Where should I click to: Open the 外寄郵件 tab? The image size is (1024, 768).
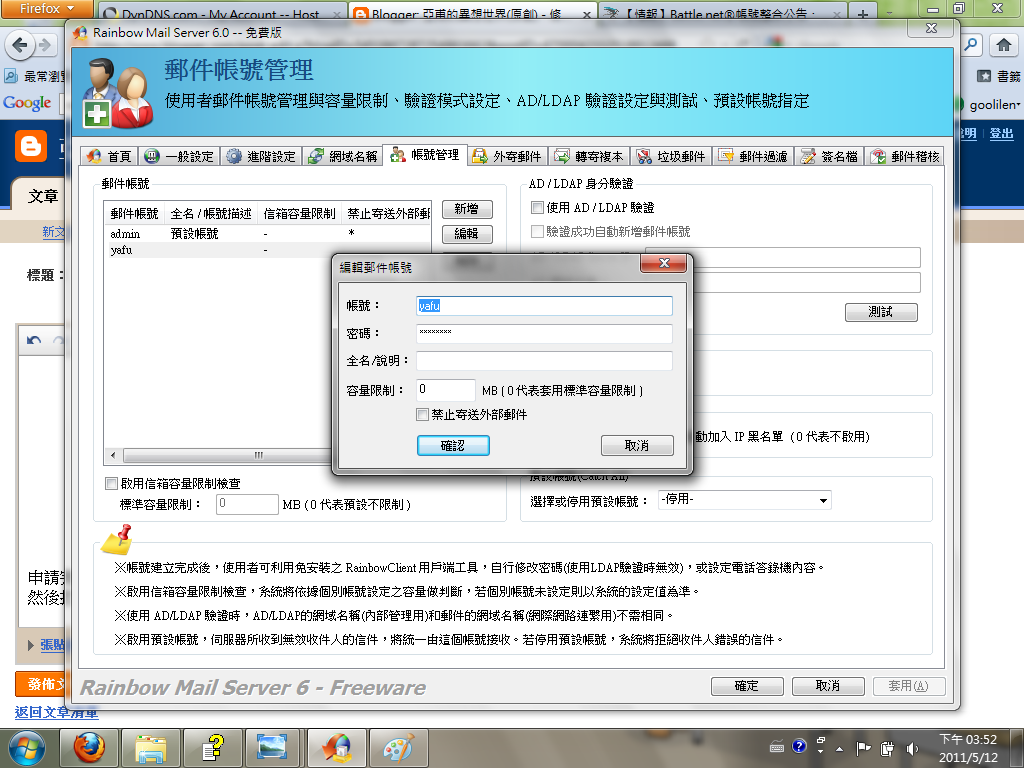(507, 156)
